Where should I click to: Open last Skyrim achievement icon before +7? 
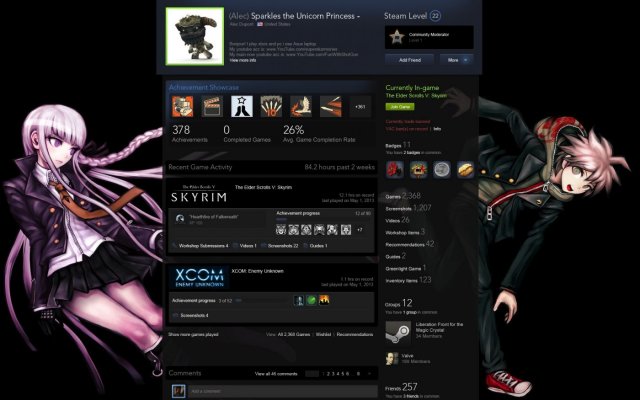coord(346,230)
